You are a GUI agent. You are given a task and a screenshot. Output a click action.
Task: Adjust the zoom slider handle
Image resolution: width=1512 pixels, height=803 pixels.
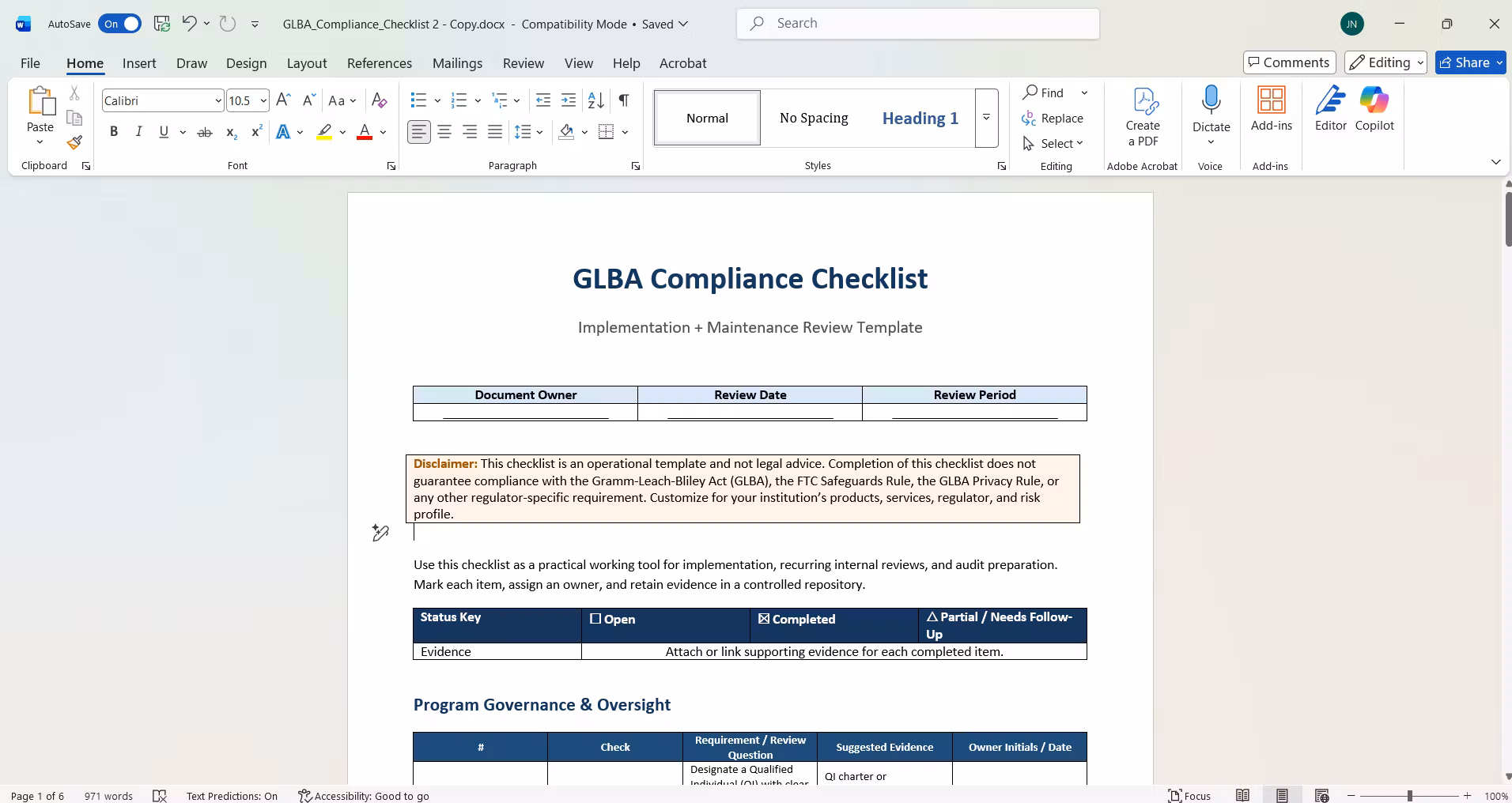click(x=1409, y=796)
